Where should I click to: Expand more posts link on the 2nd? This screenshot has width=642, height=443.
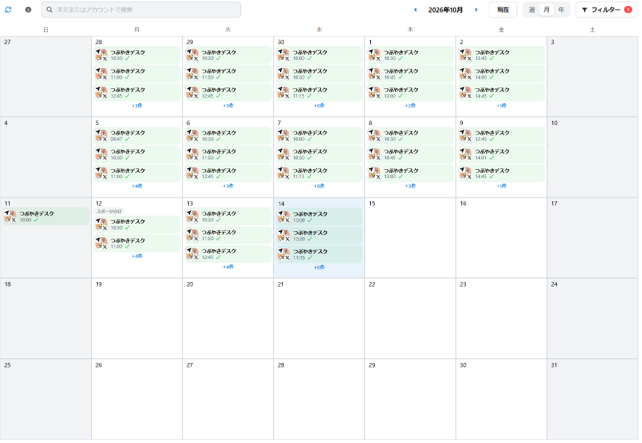click(x=502, y=106)
